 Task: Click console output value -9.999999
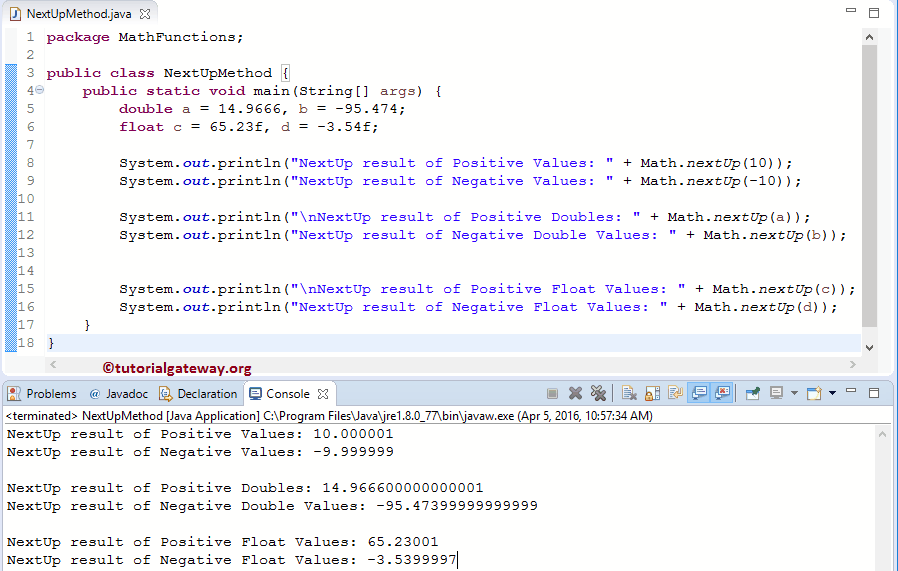pos(353,452)
